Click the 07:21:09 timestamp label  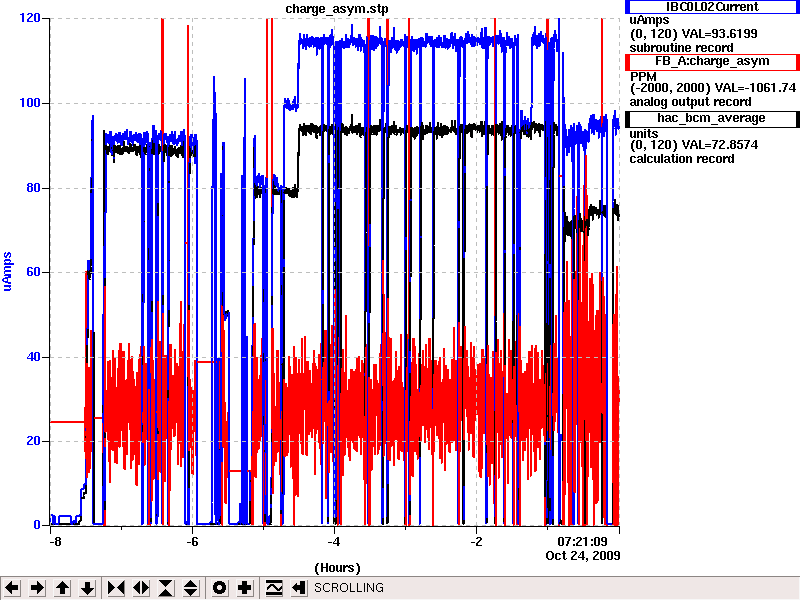coord(582,541)
